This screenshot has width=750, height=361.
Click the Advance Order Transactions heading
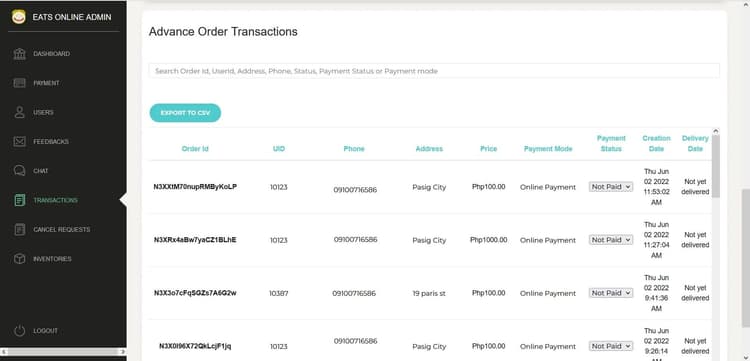pyautogui.click(x=223, y=32)
